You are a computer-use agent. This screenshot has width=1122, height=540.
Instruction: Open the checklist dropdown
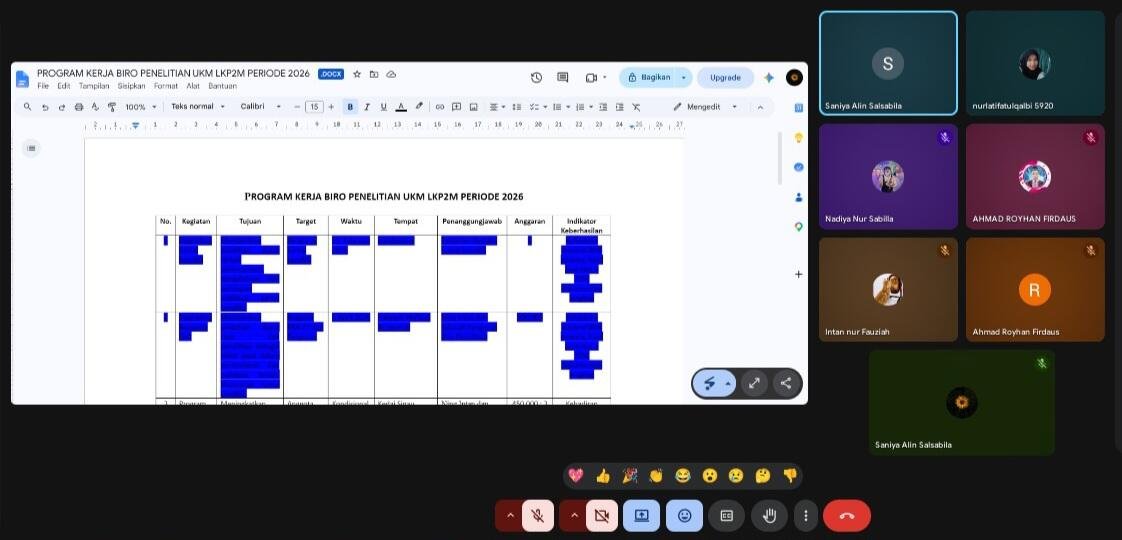[x=537, y=107]
